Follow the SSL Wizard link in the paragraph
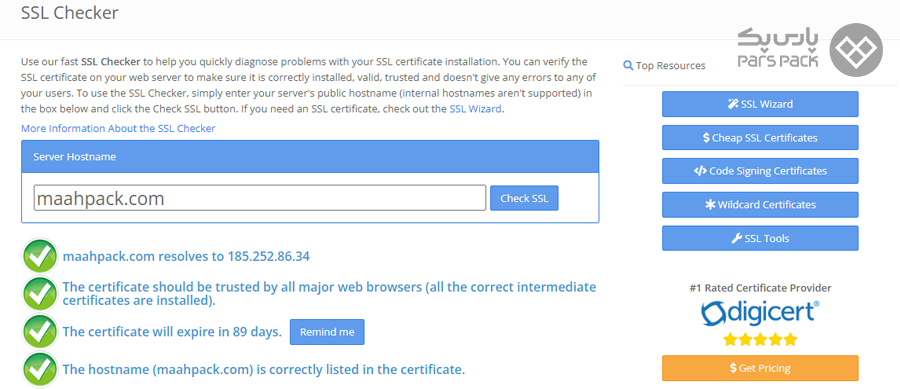900x389 pixels. pyautogui.click(x=475, y=108)
